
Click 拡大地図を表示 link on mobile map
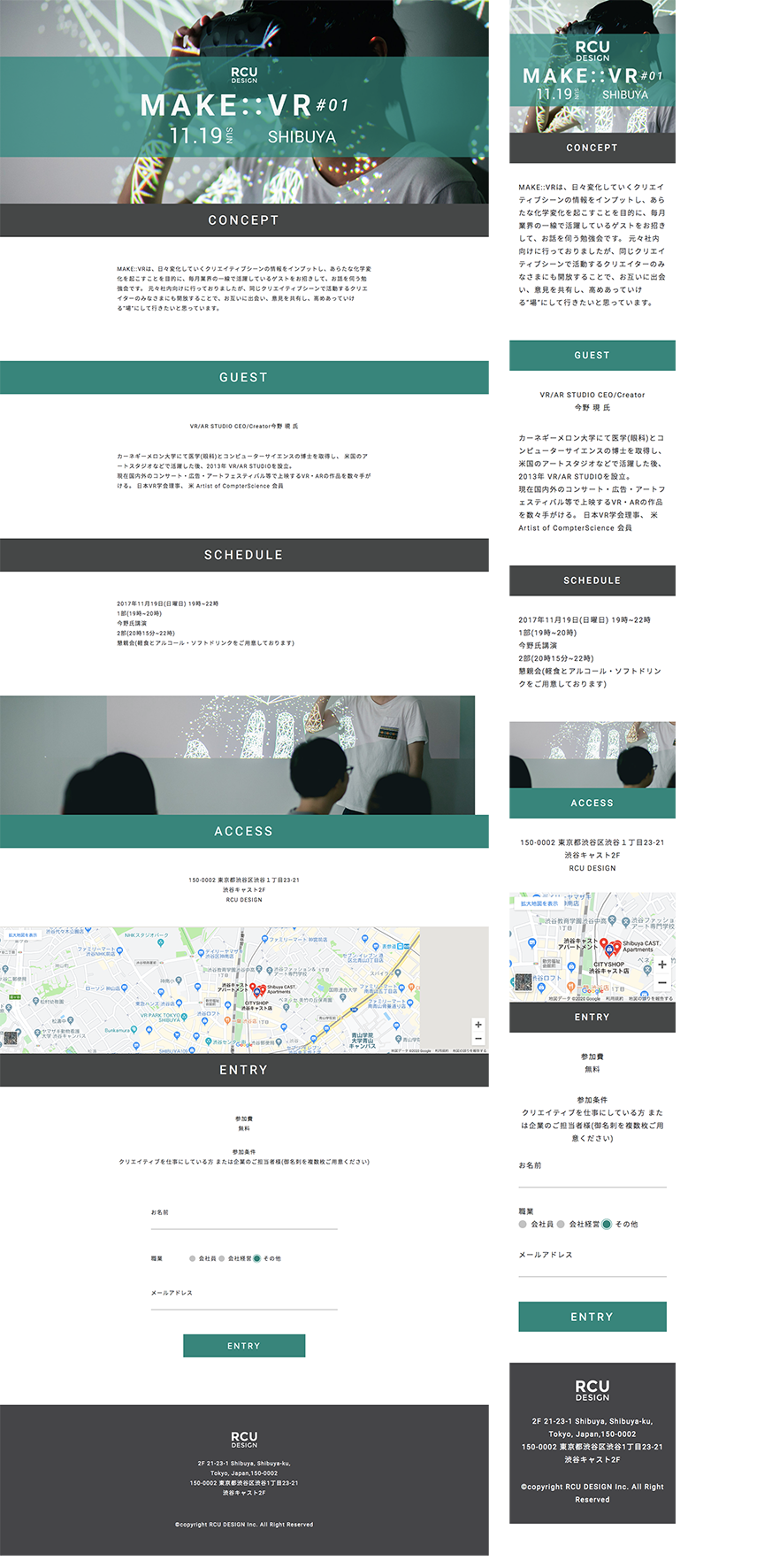tap(539, 903)
